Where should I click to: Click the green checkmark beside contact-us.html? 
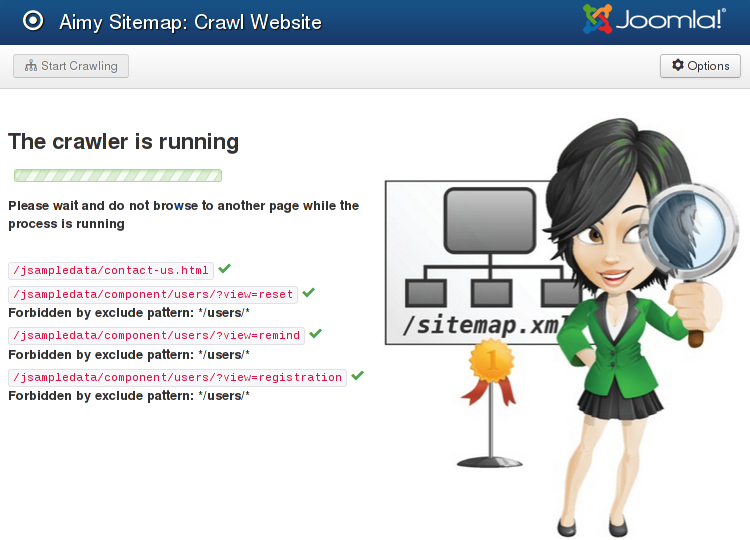pos(225,269)
